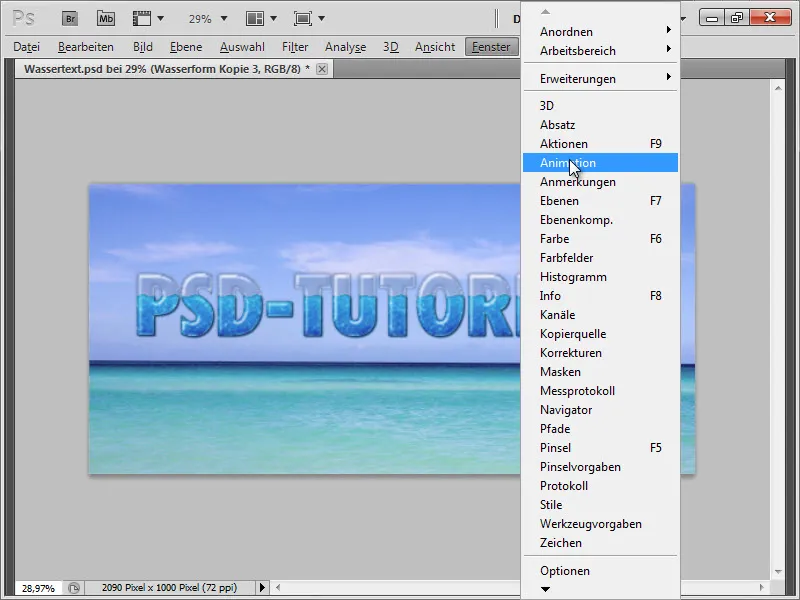800x600 pixels.
Task: Open the Bild menu
Action: (143, 47)
